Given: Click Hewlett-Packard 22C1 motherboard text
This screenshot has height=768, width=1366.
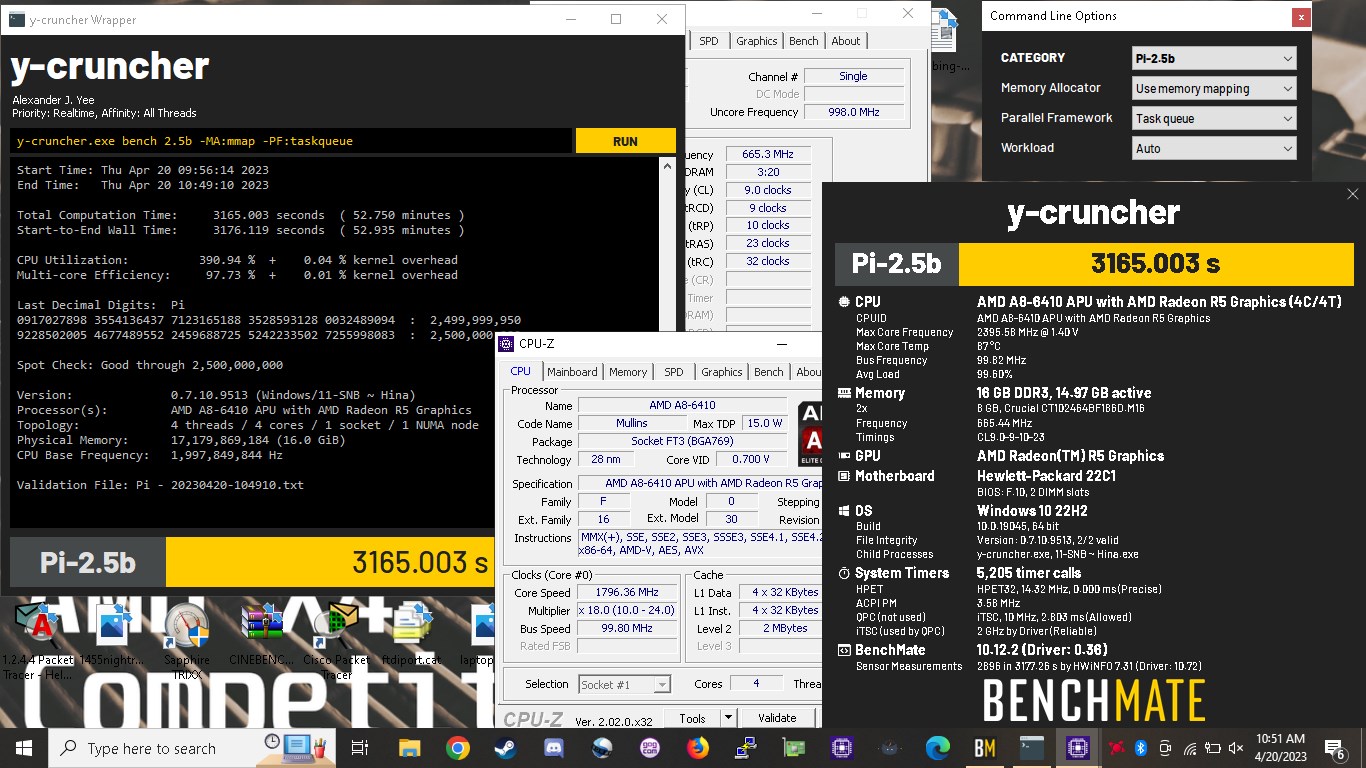Looking at the screenshot, I should tap(1046, 476).
